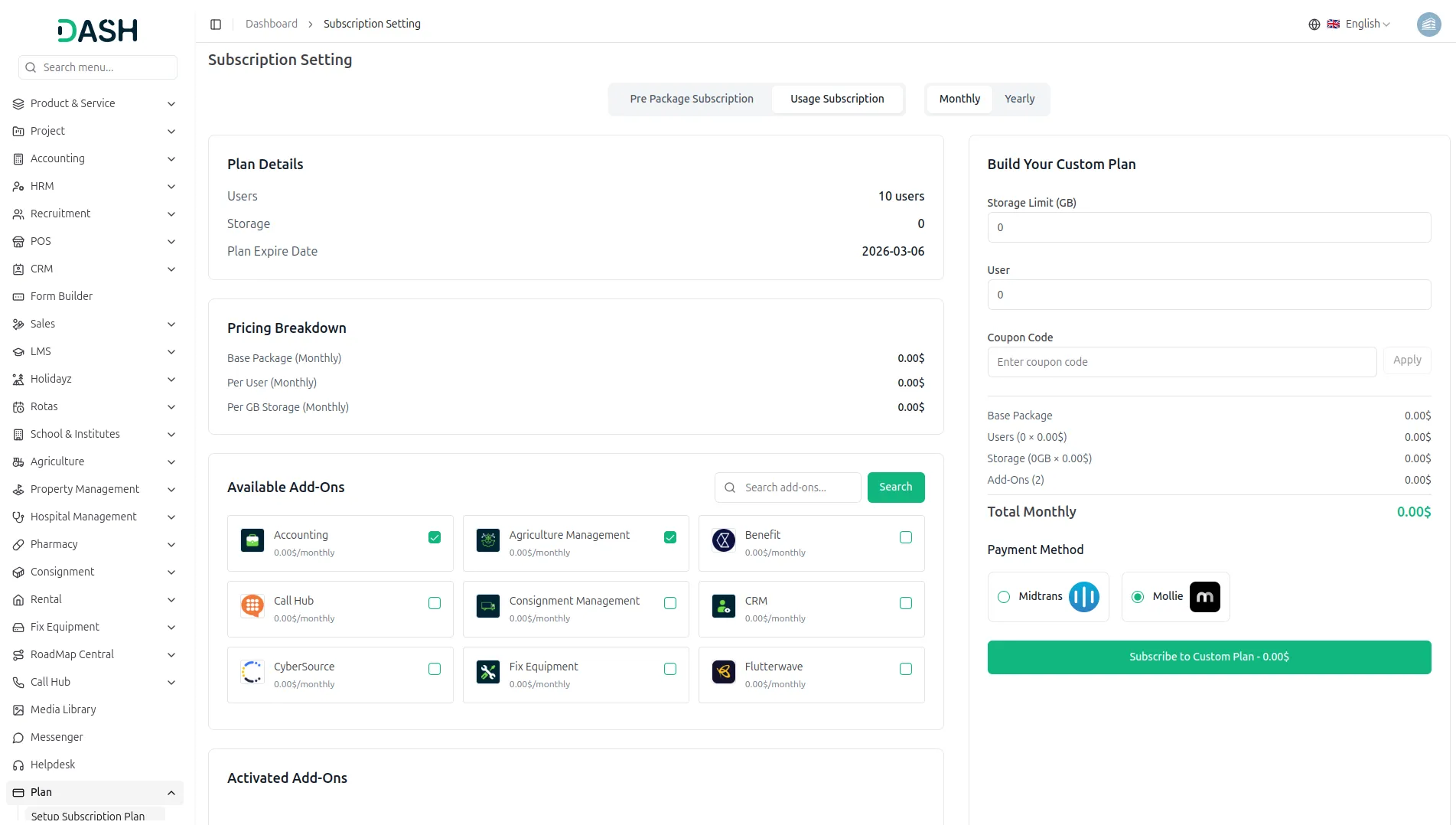Expand the Recruitment menu chevron

171,214
